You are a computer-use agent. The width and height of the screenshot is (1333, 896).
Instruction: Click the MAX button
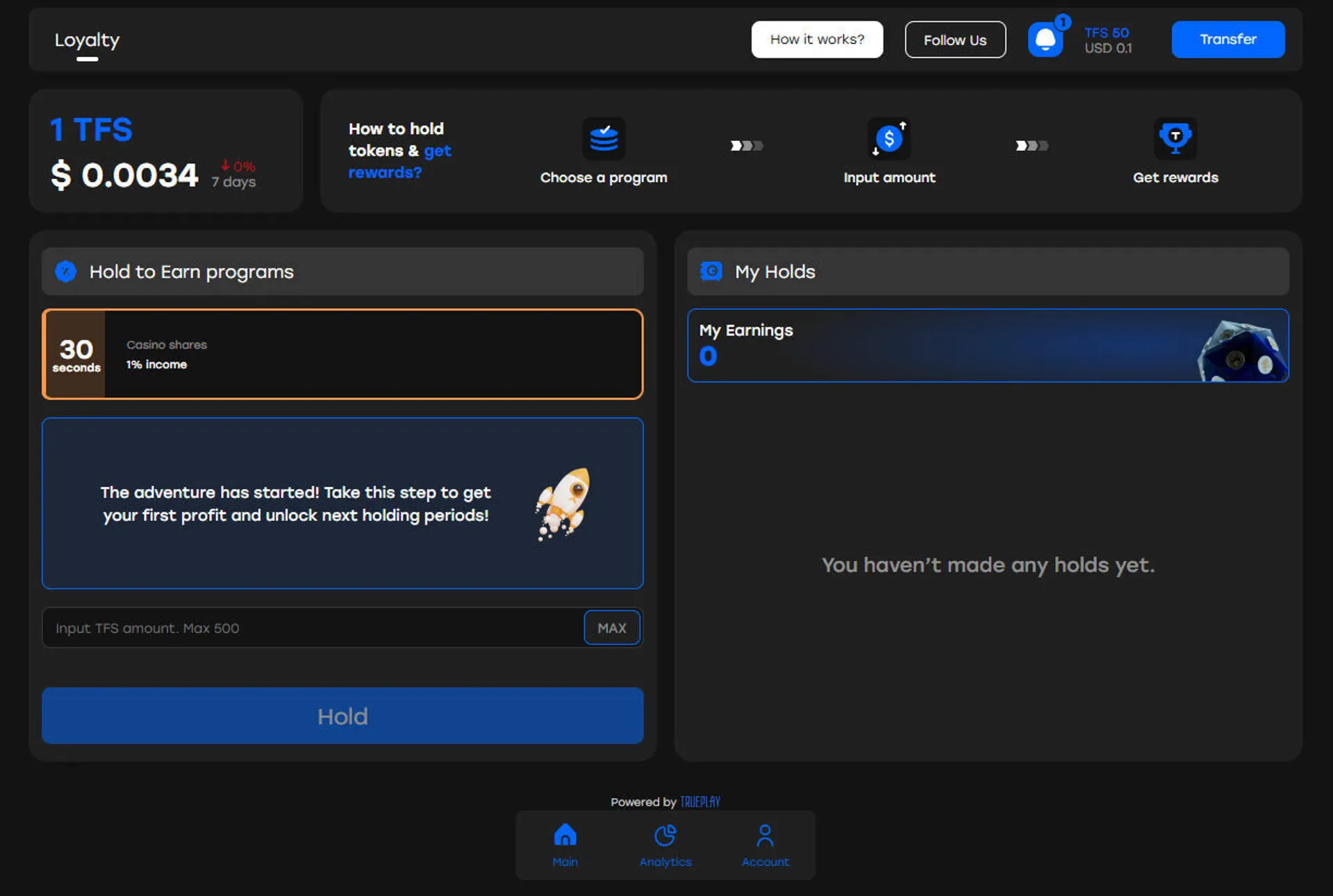point(611,627)
